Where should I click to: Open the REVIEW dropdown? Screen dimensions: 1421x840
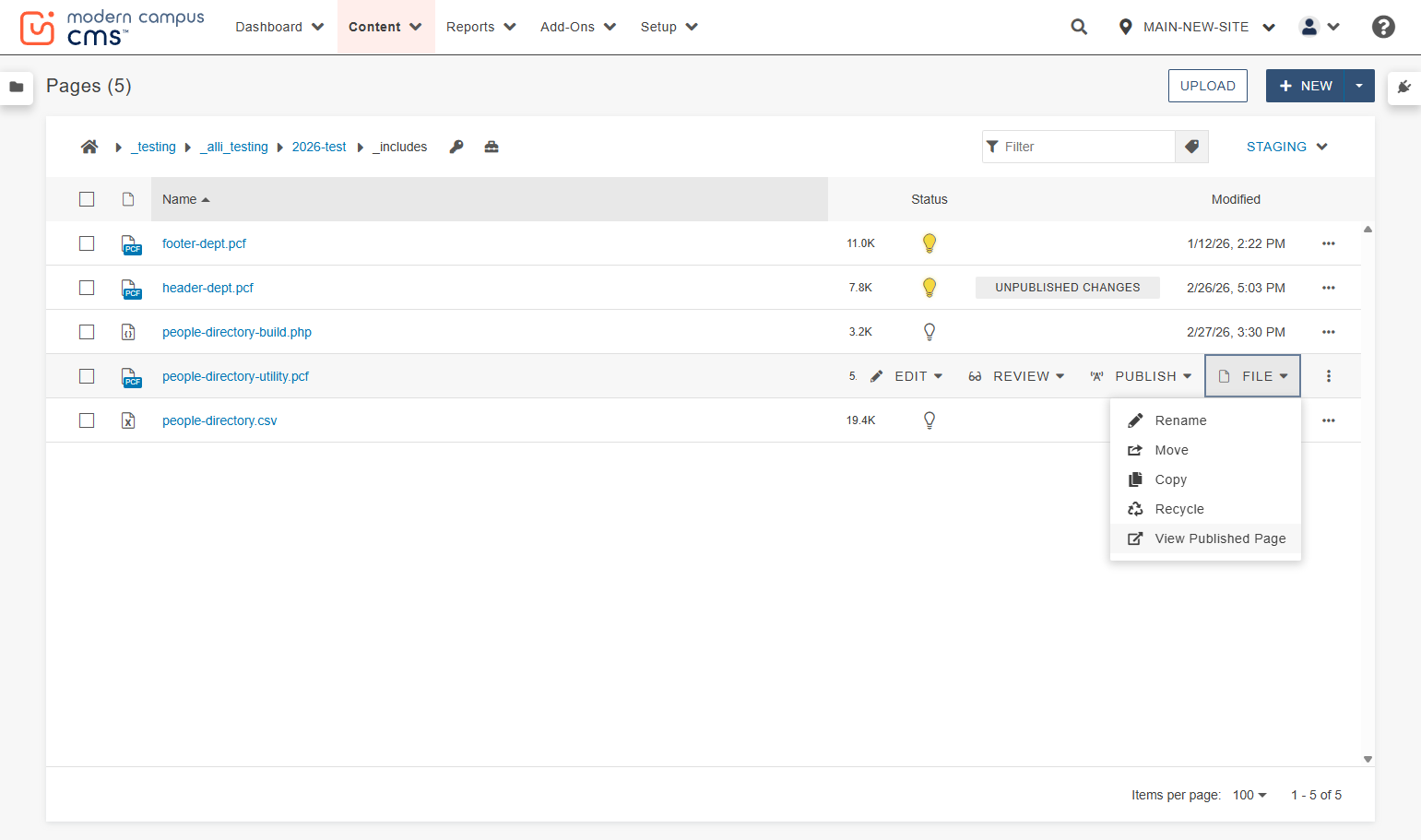[1016, 376]
